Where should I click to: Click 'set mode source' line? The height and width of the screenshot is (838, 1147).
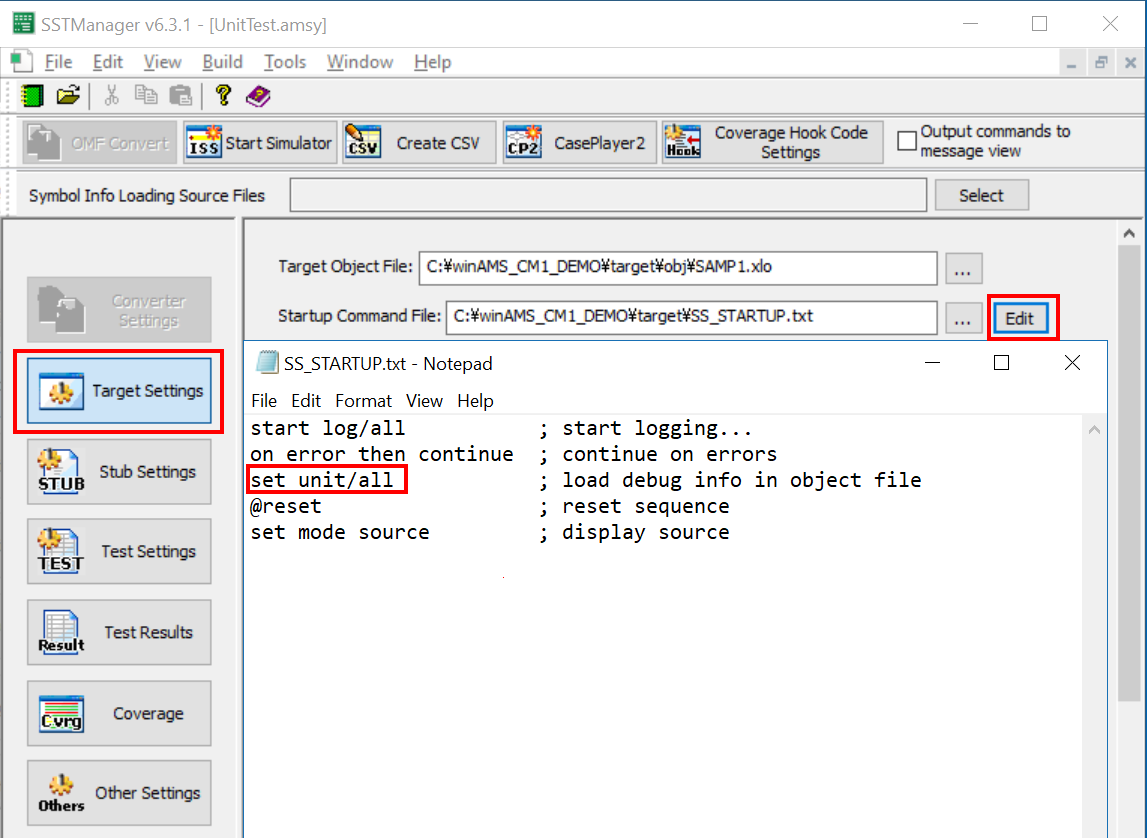click(340, 532)
